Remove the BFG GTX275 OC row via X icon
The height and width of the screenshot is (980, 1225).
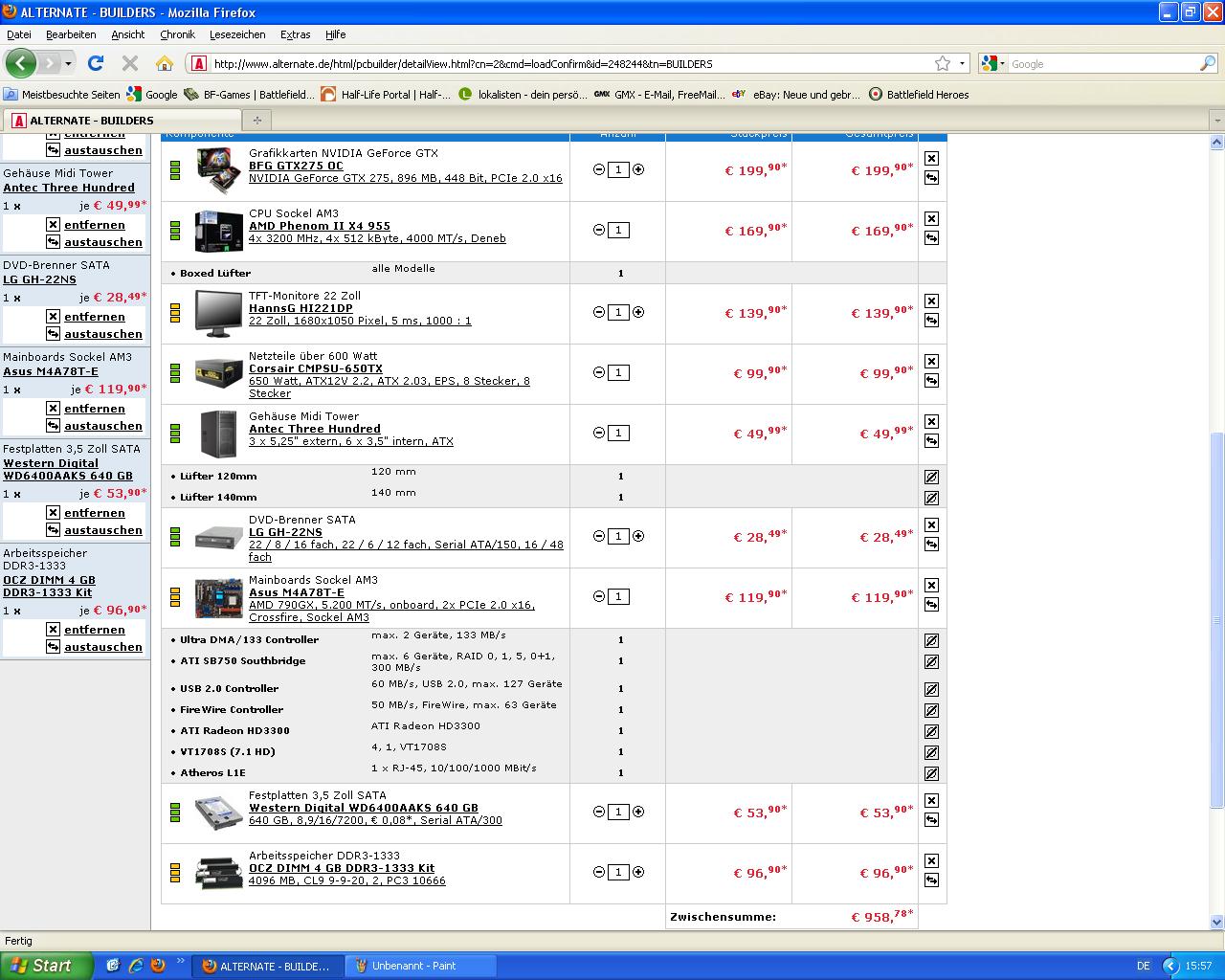(931, 158)
